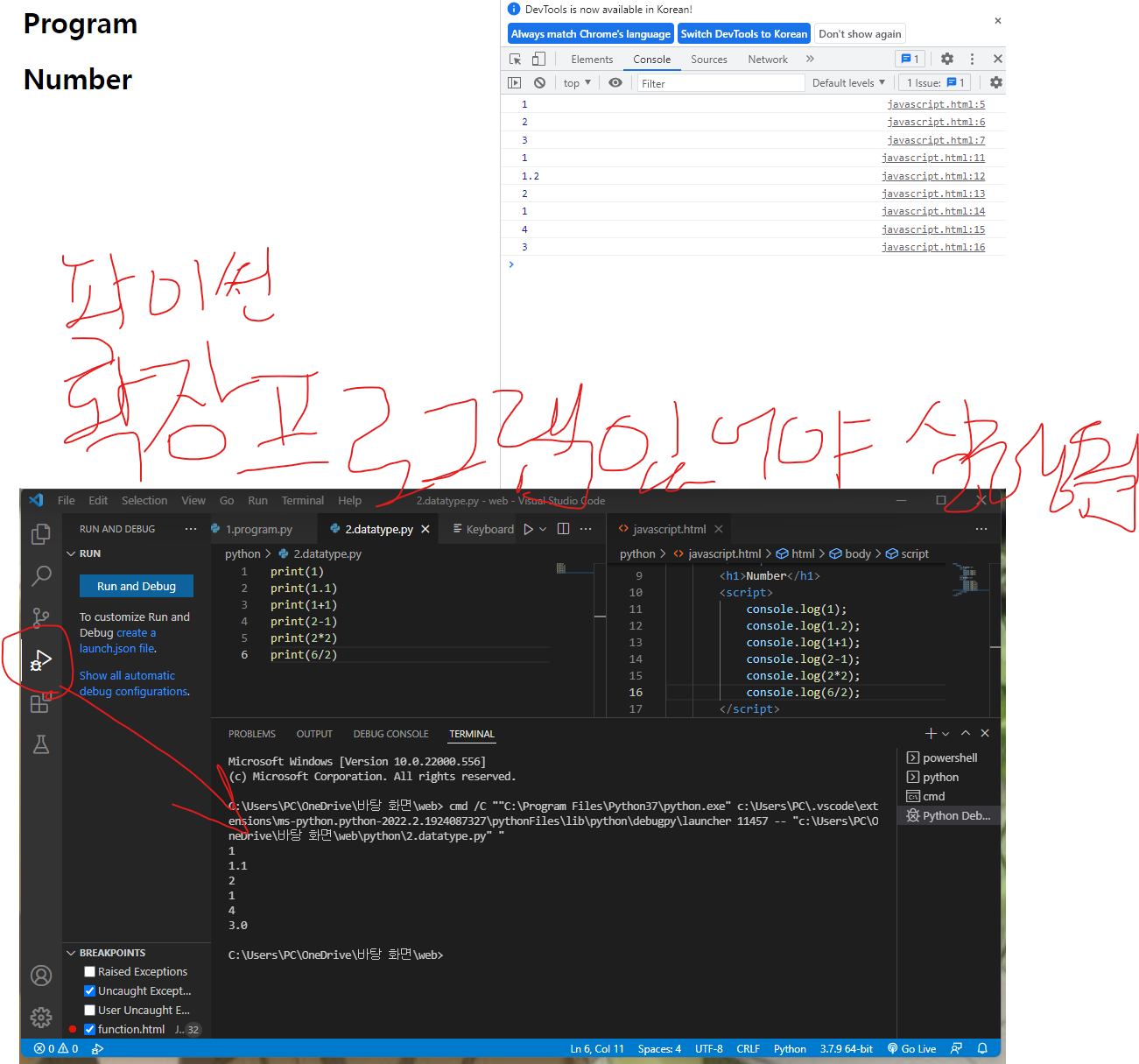
Task: Click the feedback icon in status bar
Action: tap(956, 1048)
